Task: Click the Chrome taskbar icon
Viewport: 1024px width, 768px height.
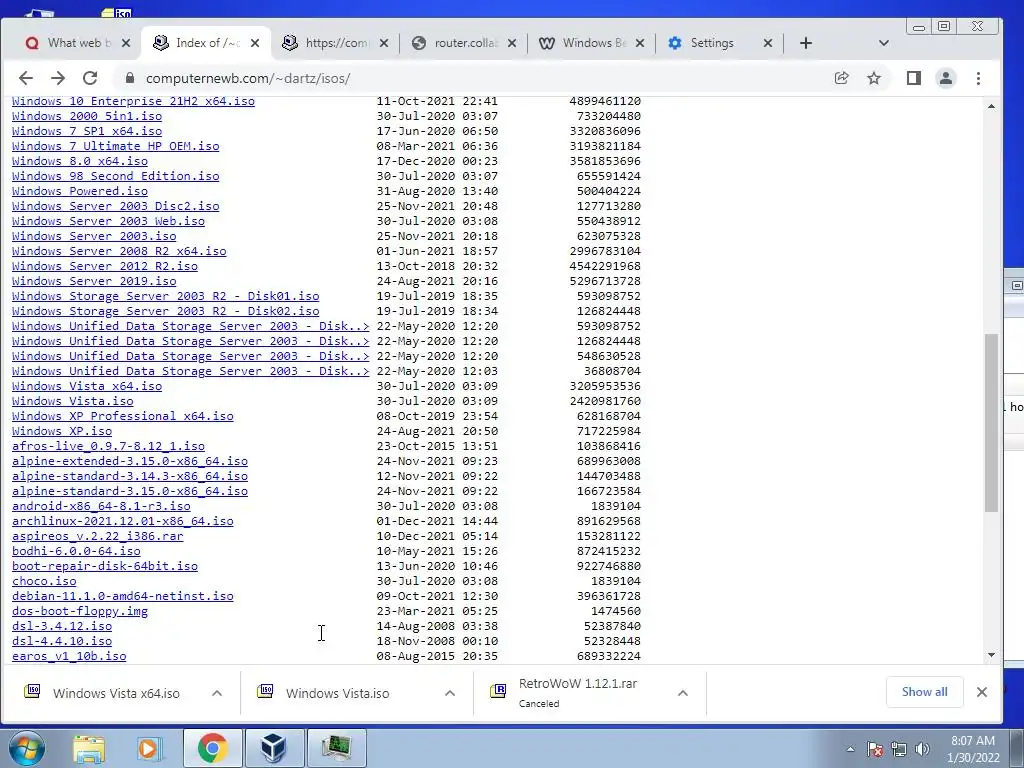Action: click(212, 748)
